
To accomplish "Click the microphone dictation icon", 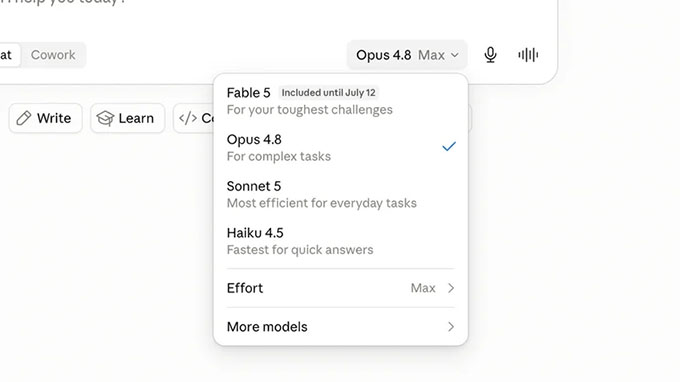I will coord(490,55).
